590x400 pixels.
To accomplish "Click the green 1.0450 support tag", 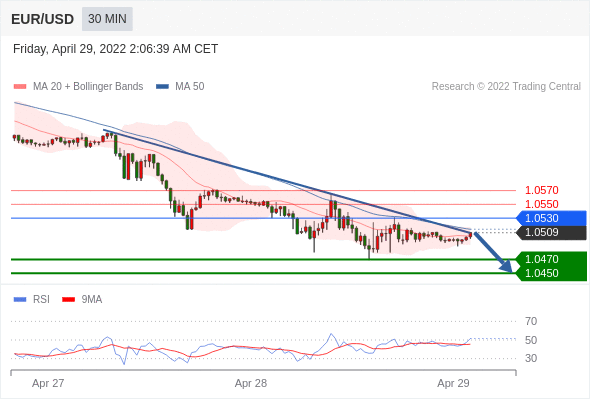I will tap(551, 273).
